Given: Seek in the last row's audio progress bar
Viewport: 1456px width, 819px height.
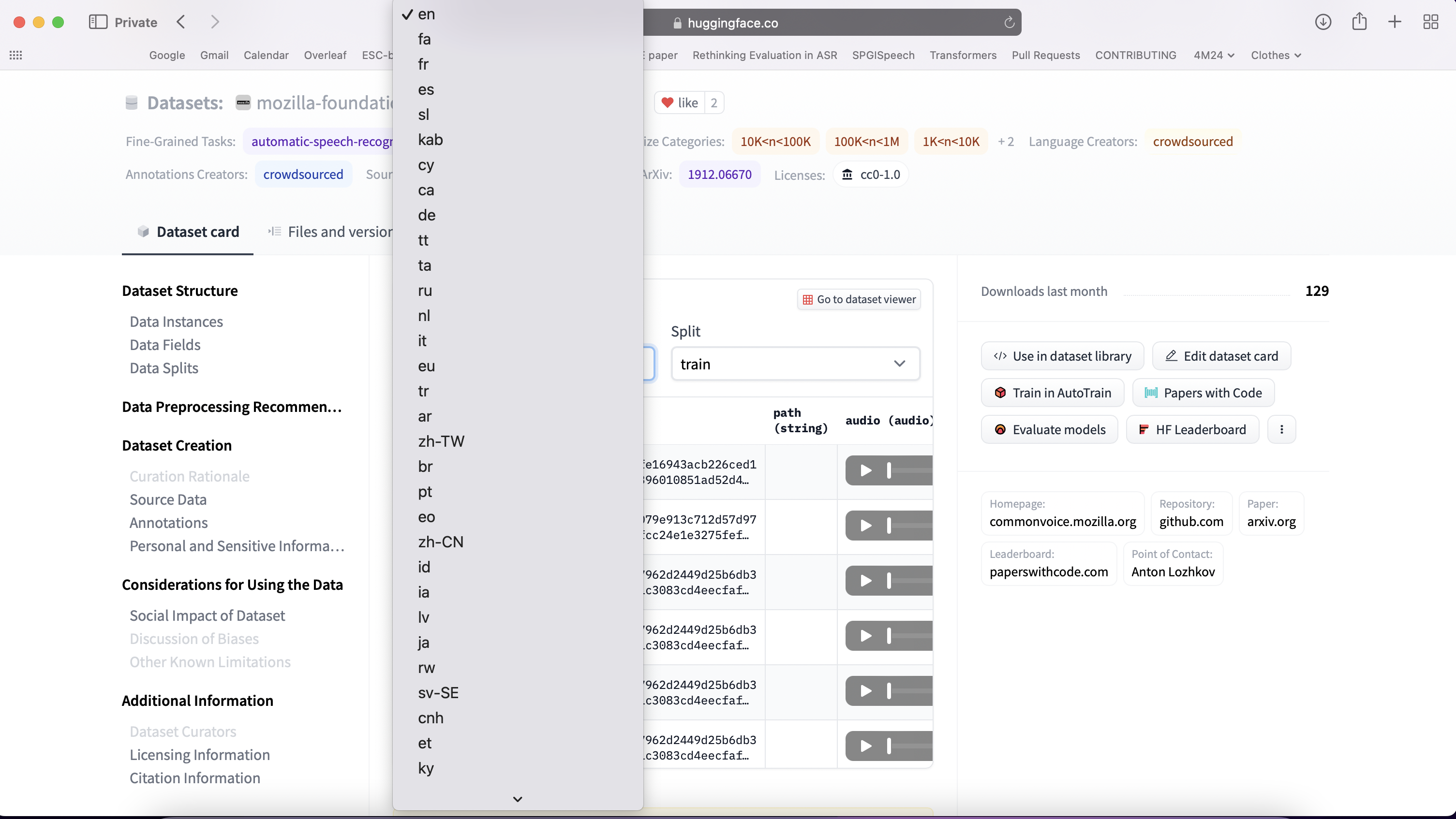Looking at the screenshot, I should pyautogui.click(x=909, y=746).
